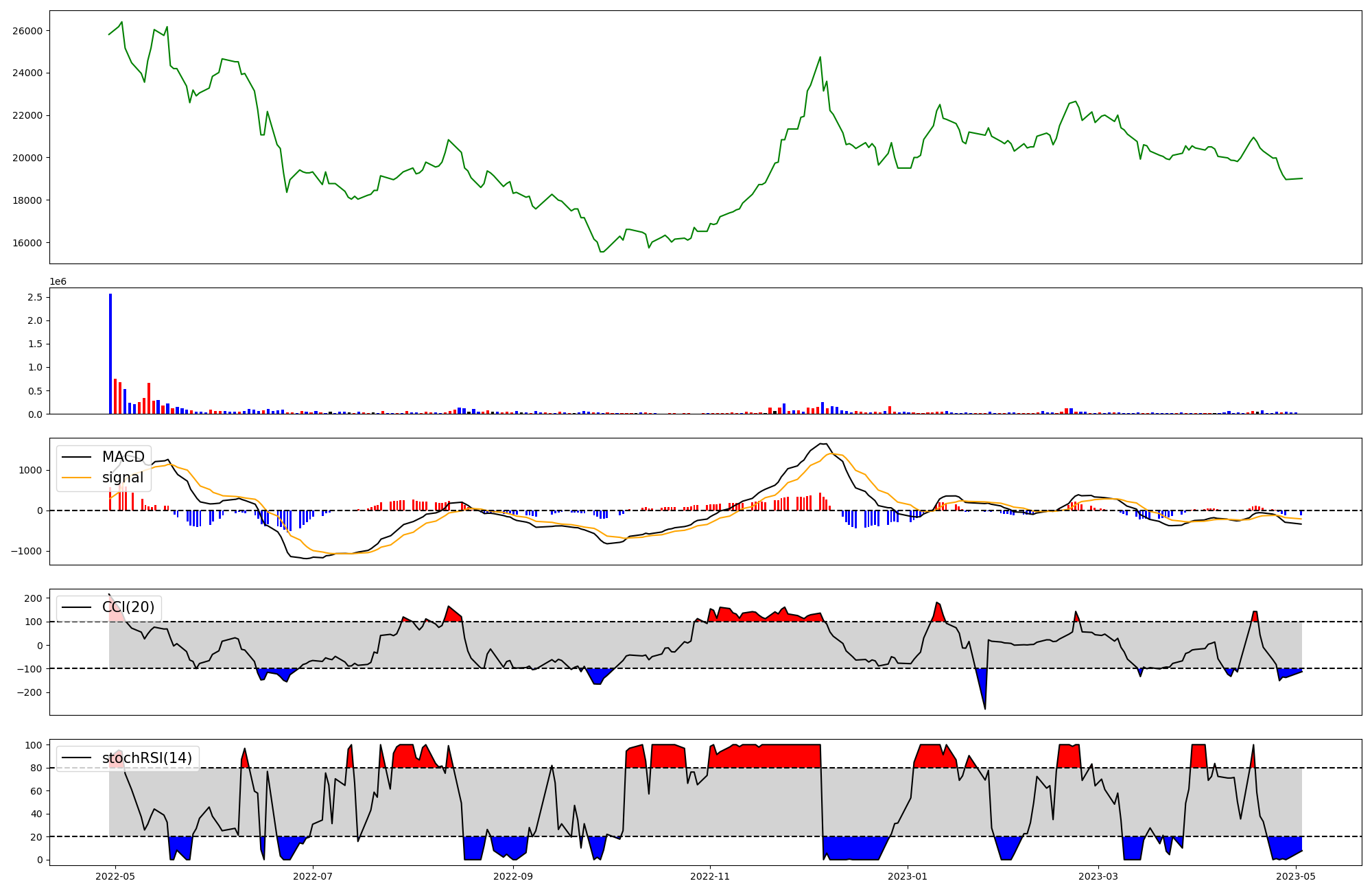Screen dimensions: 1372x892
Task: Click the CCI(20) legend label
Action: (128, 607)
